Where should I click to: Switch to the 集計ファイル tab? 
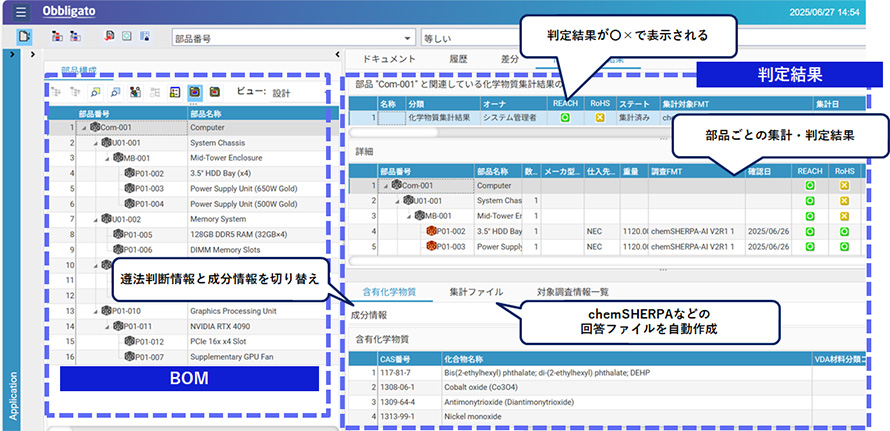476,292
